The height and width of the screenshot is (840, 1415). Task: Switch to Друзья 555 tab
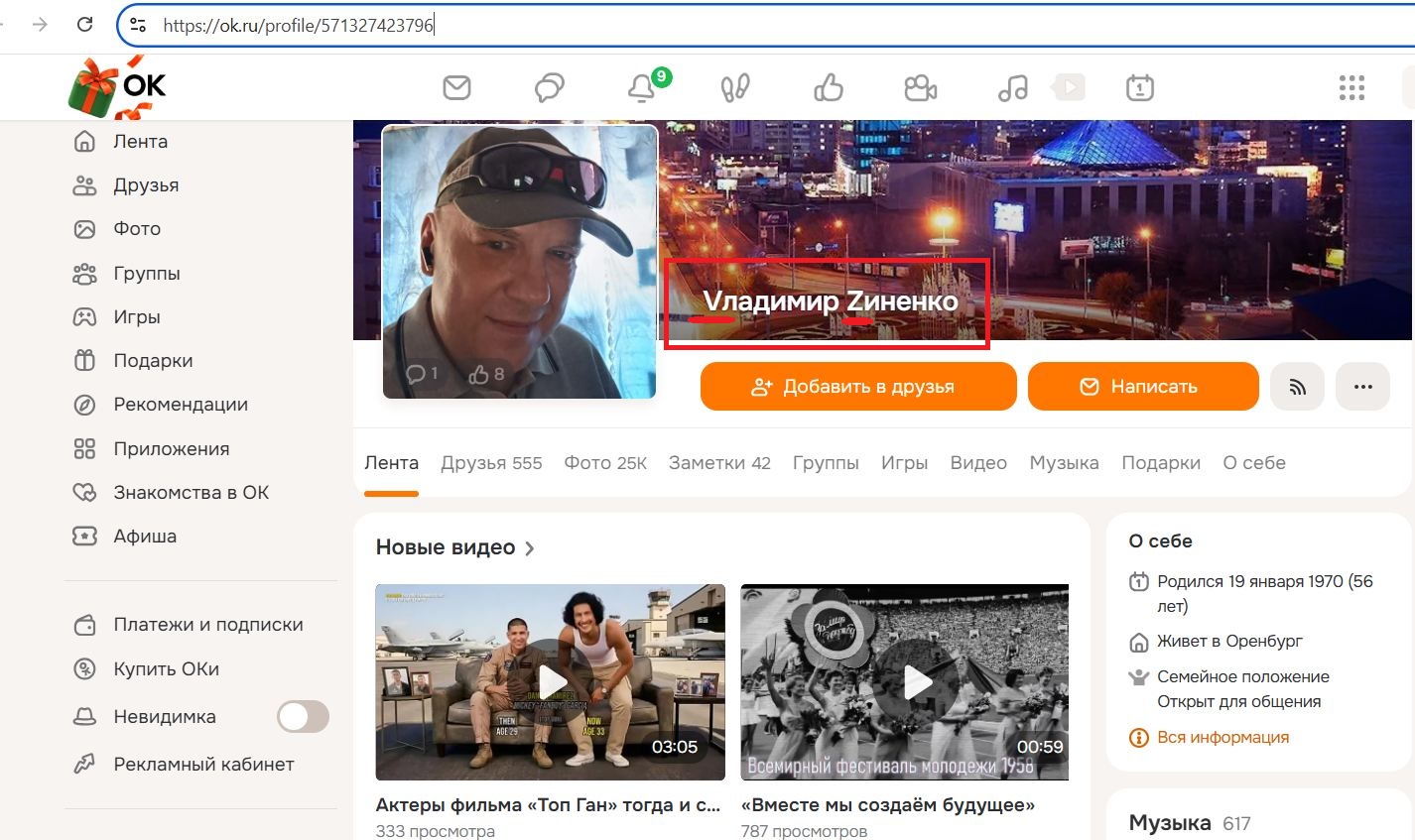[491, 463]
